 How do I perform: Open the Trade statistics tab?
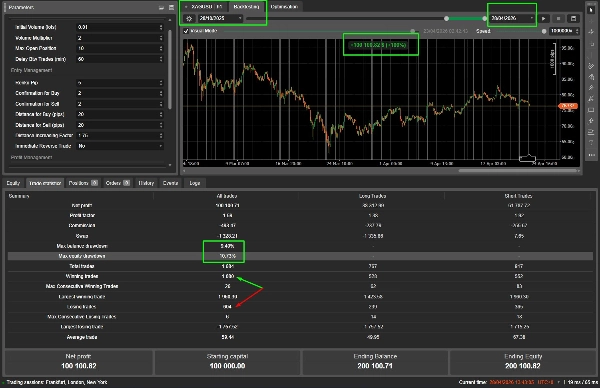45,183
